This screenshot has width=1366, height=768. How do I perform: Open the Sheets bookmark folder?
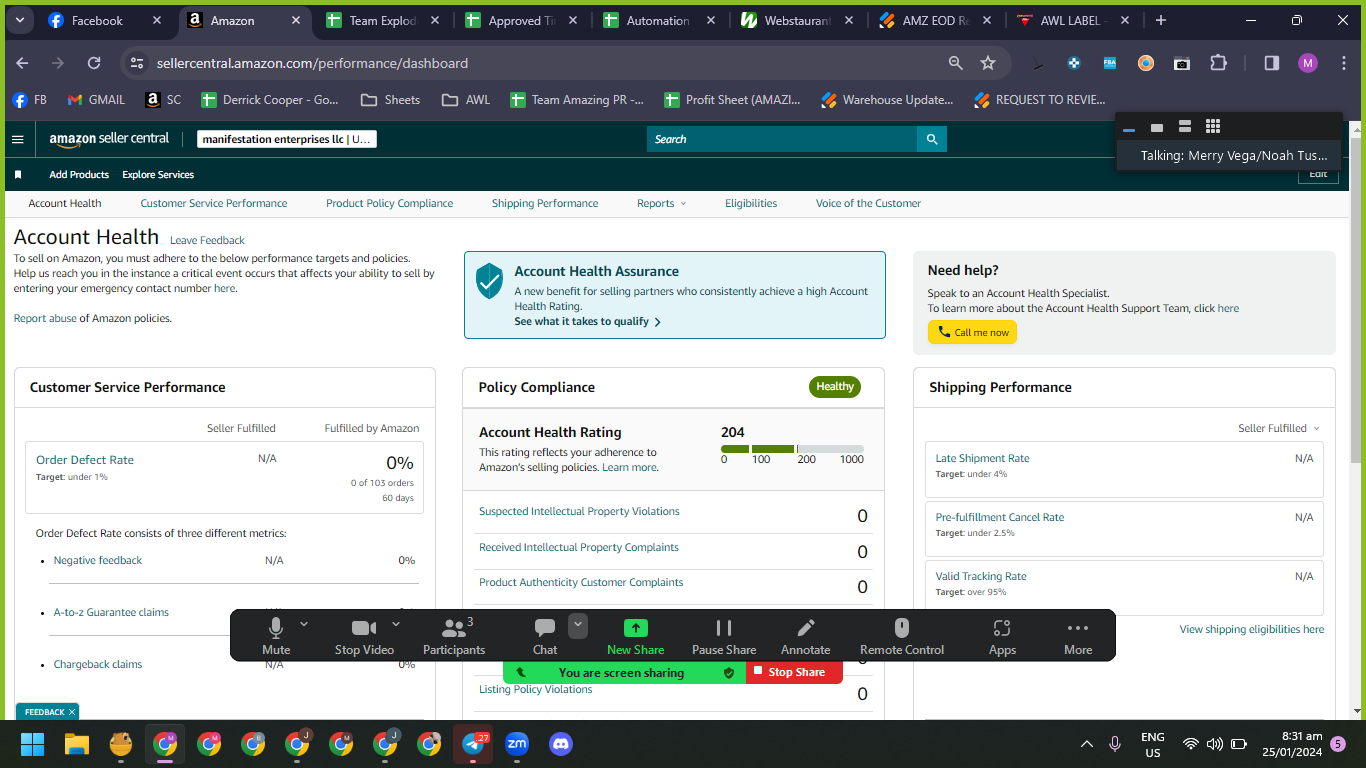point(390,100)
